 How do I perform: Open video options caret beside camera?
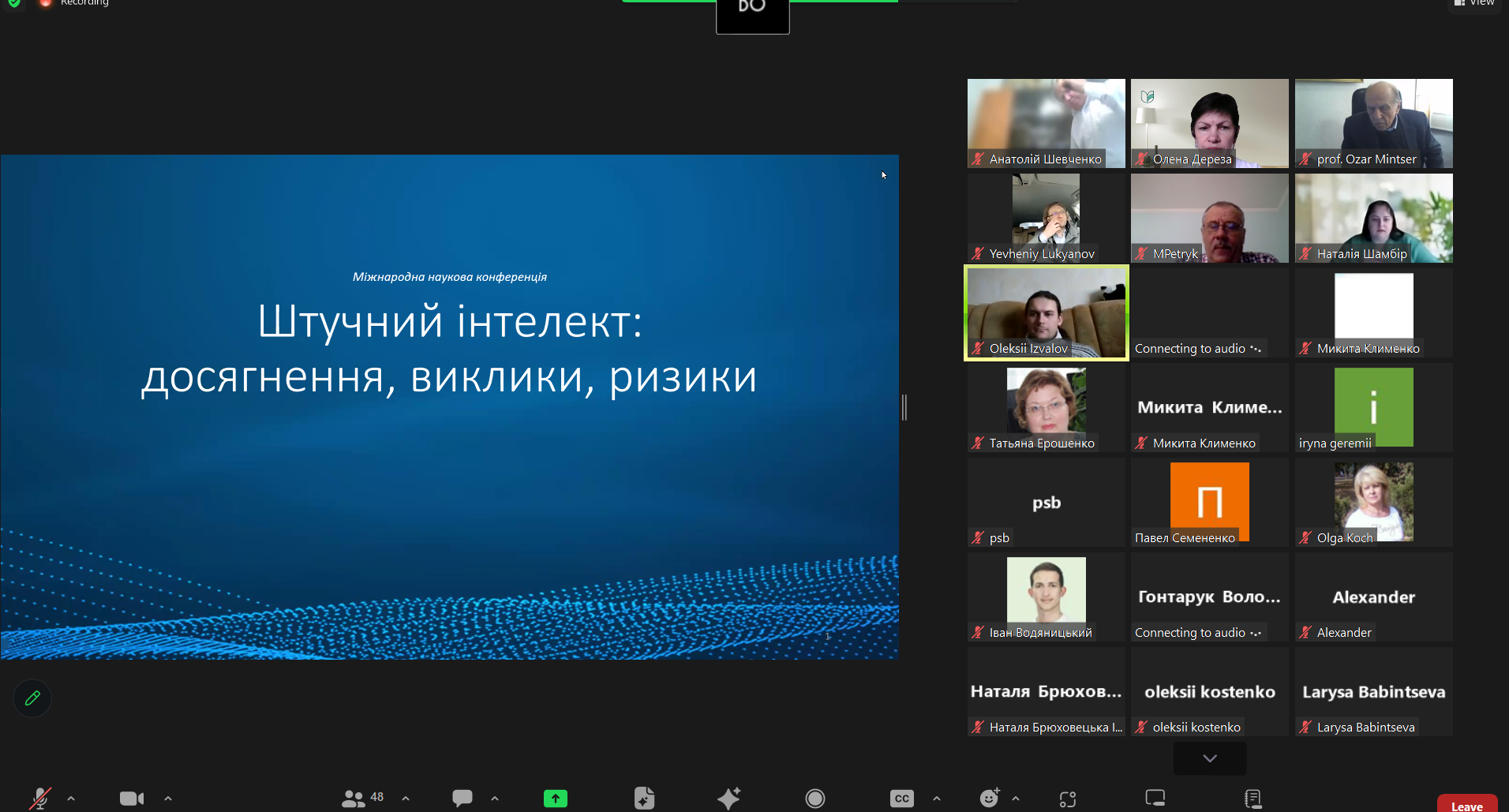pos(168,799)
